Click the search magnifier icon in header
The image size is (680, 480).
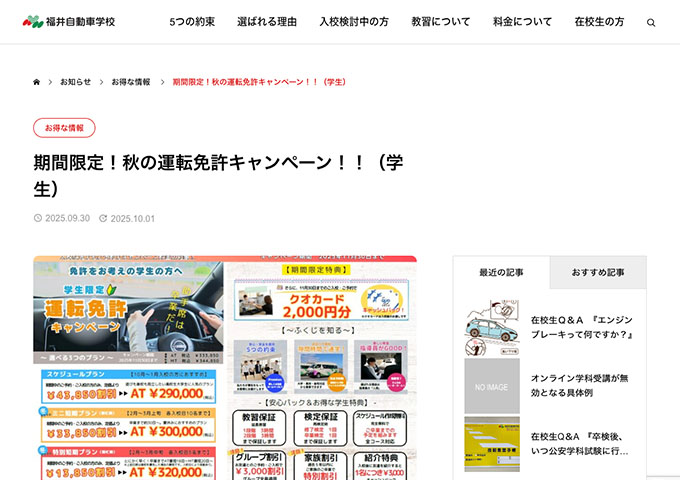tap(651, 22)
